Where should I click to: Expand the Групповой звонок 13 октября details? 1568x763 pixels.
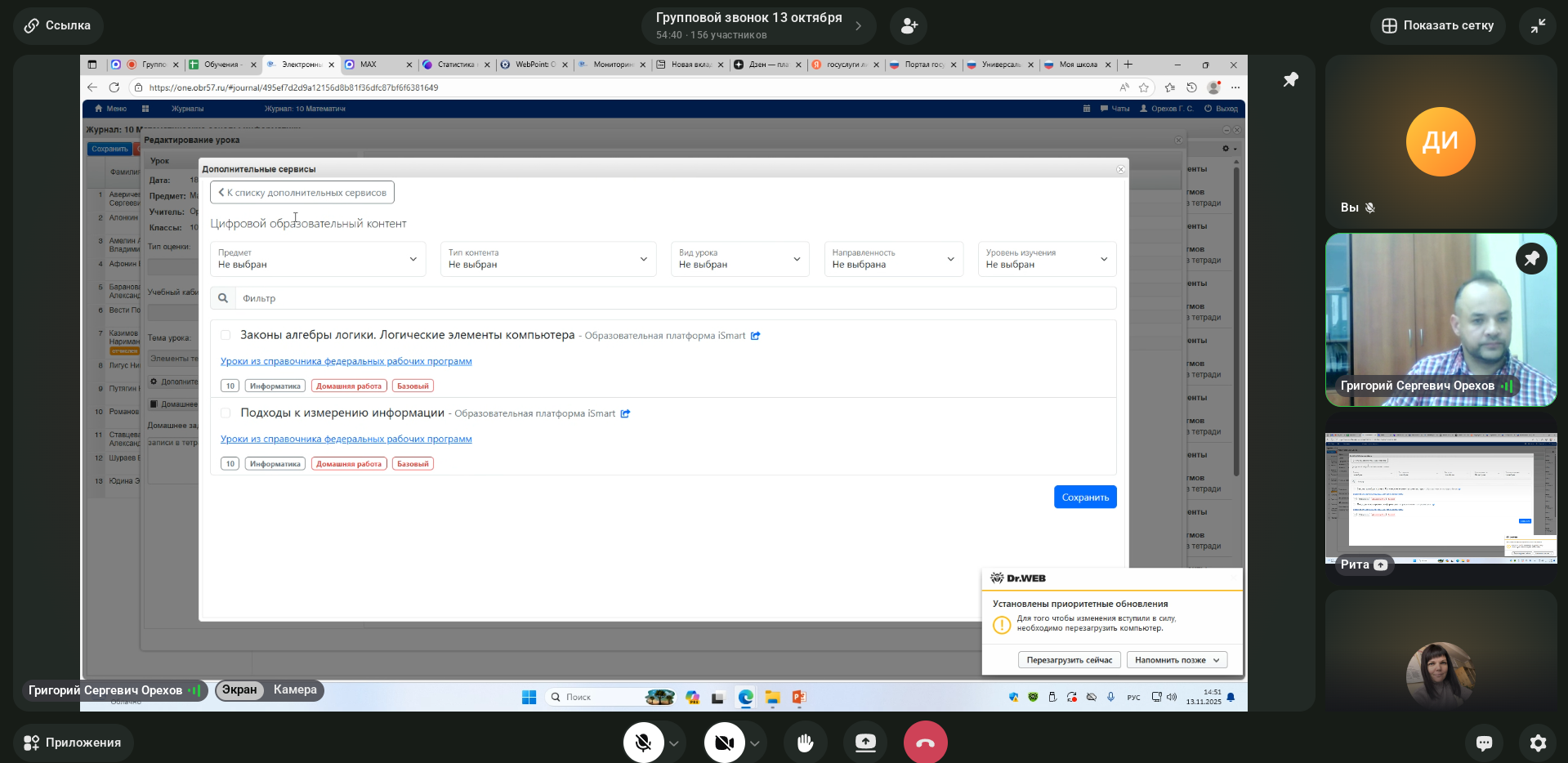coord(858,26)
